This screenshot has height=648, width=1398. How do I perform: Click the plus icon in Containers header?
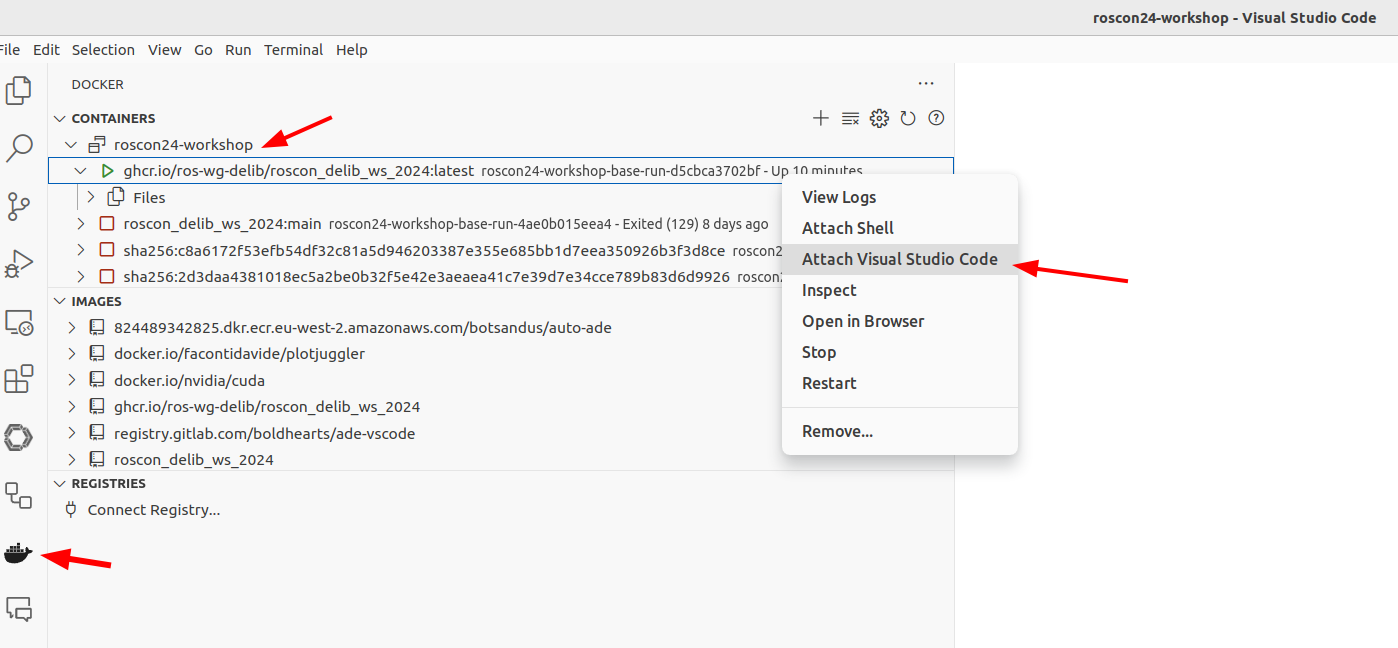tap(821, 118)
